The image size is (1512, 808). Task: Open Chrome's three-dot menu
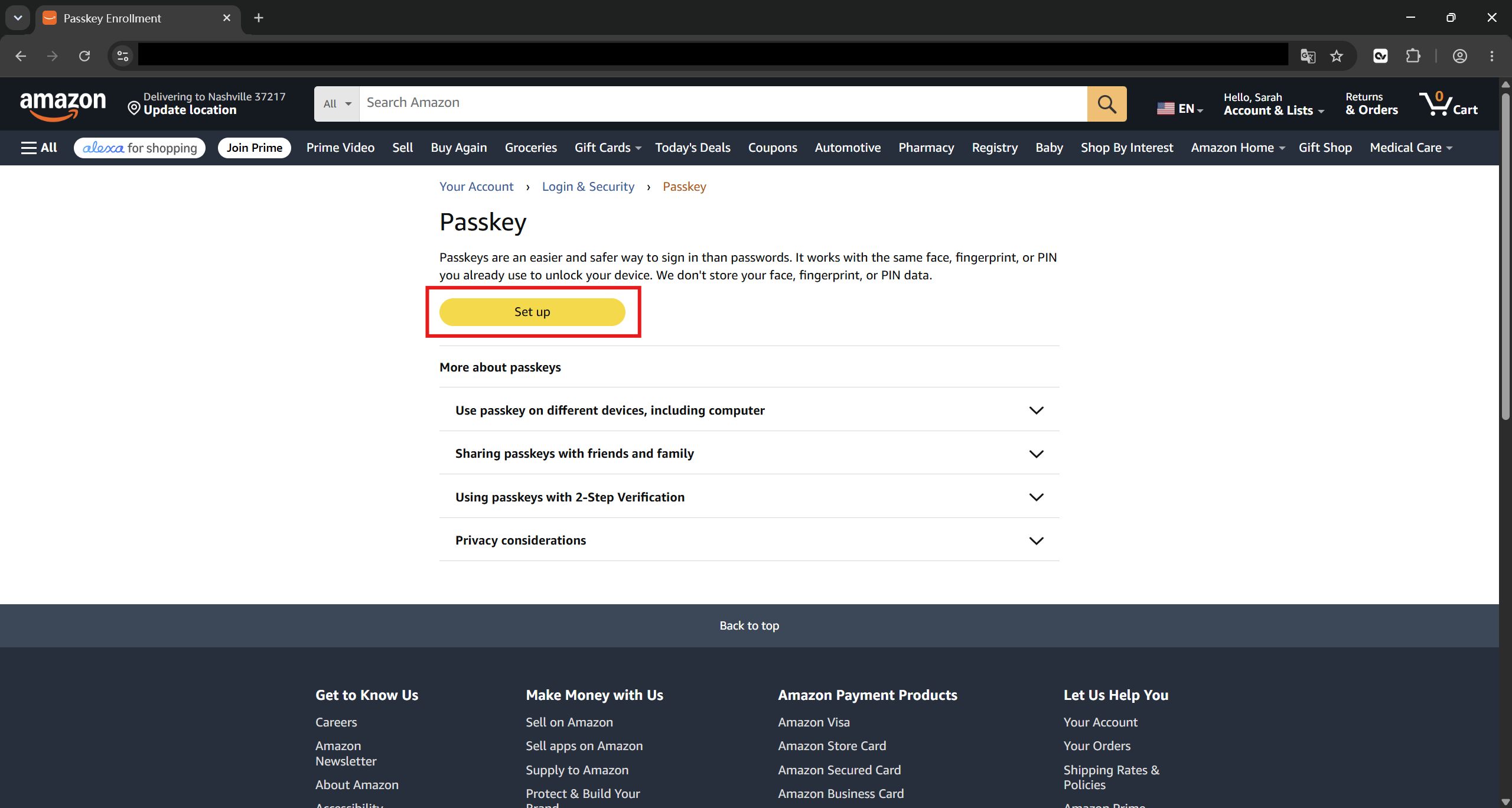coord(1492,56)
